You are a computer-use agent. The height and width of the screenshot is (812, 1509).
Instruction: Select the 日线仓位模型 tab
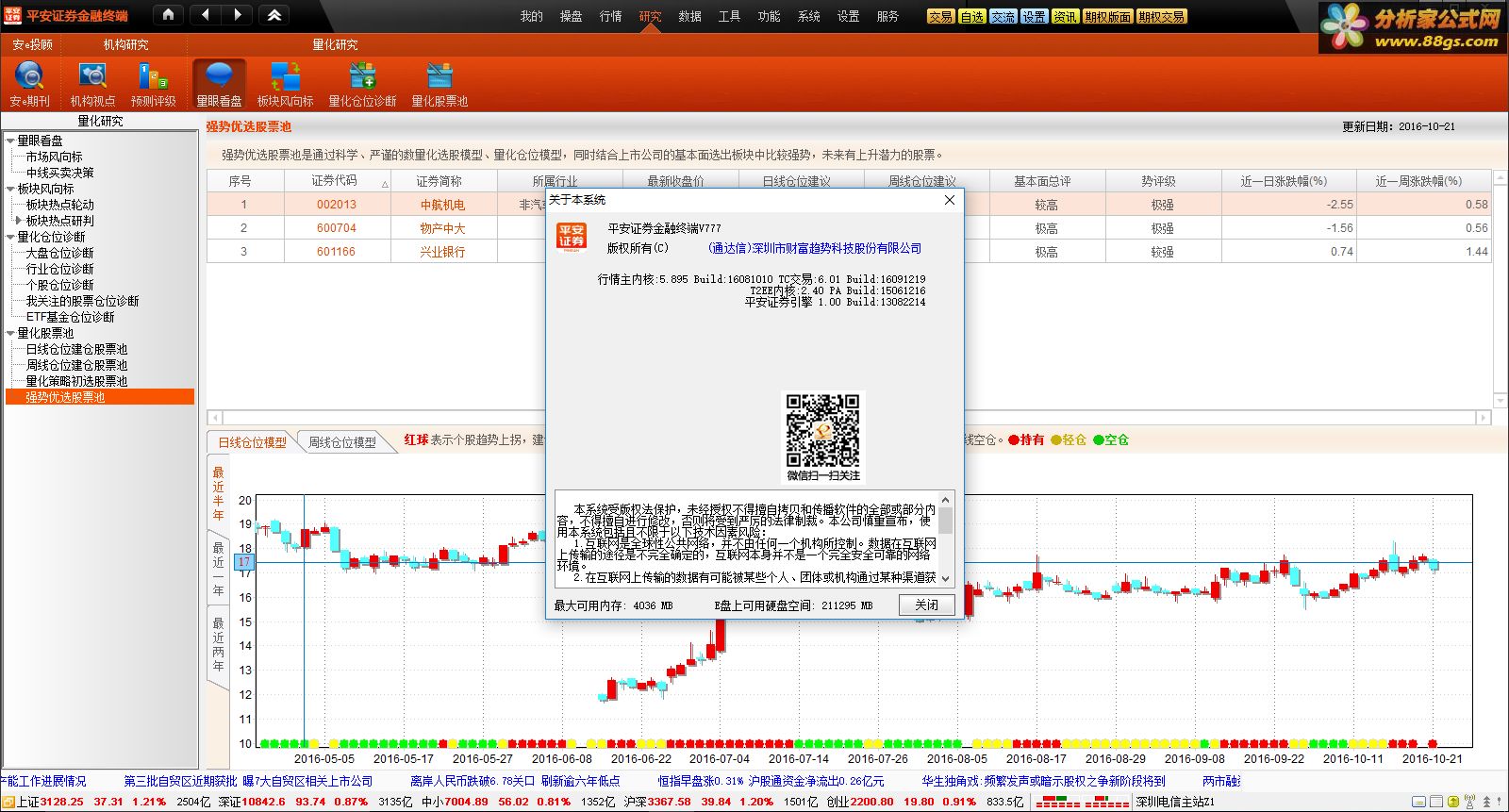click(253, 441)
